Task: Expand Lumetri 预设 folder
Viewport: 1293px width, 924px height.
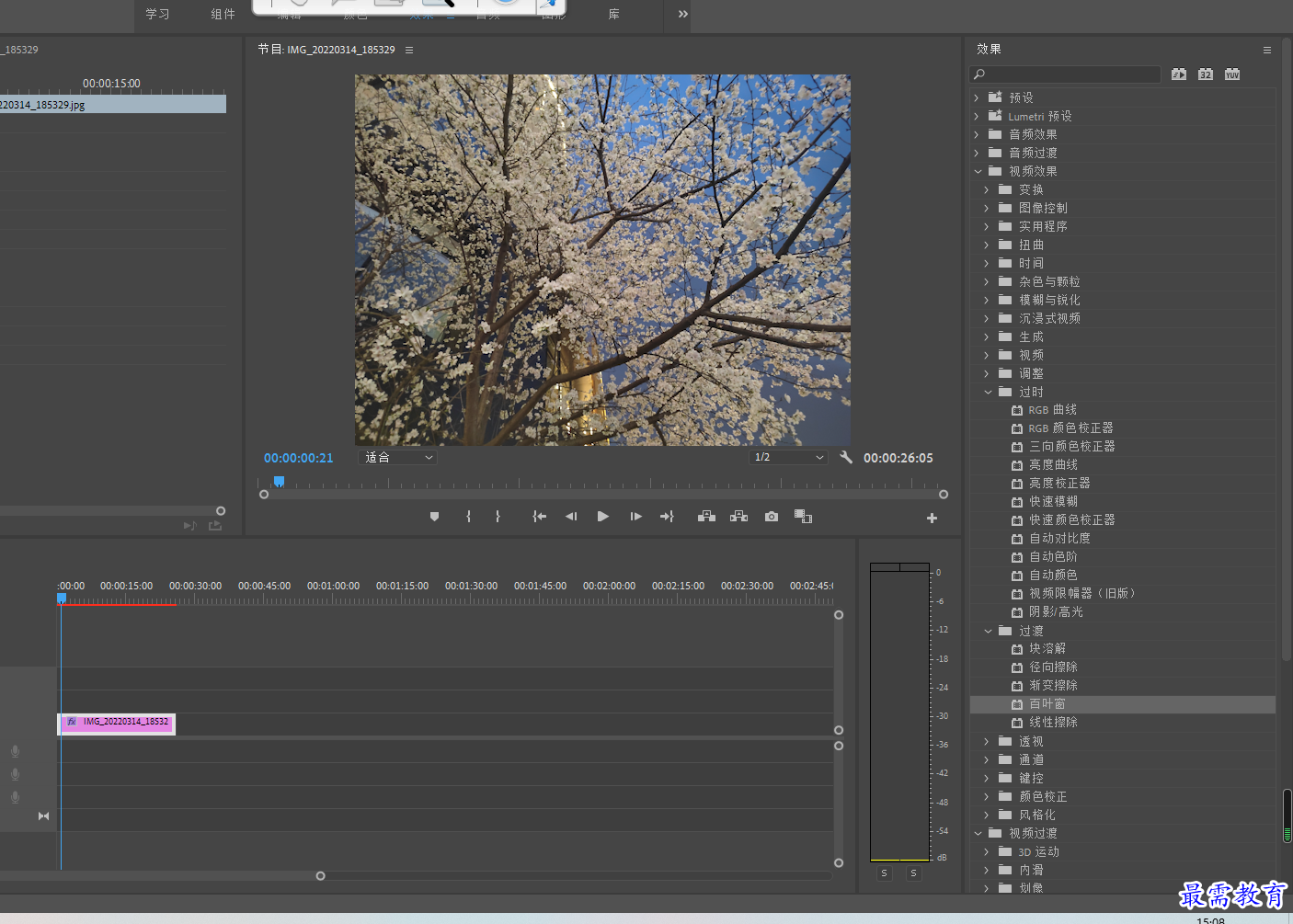Action: 977,116
